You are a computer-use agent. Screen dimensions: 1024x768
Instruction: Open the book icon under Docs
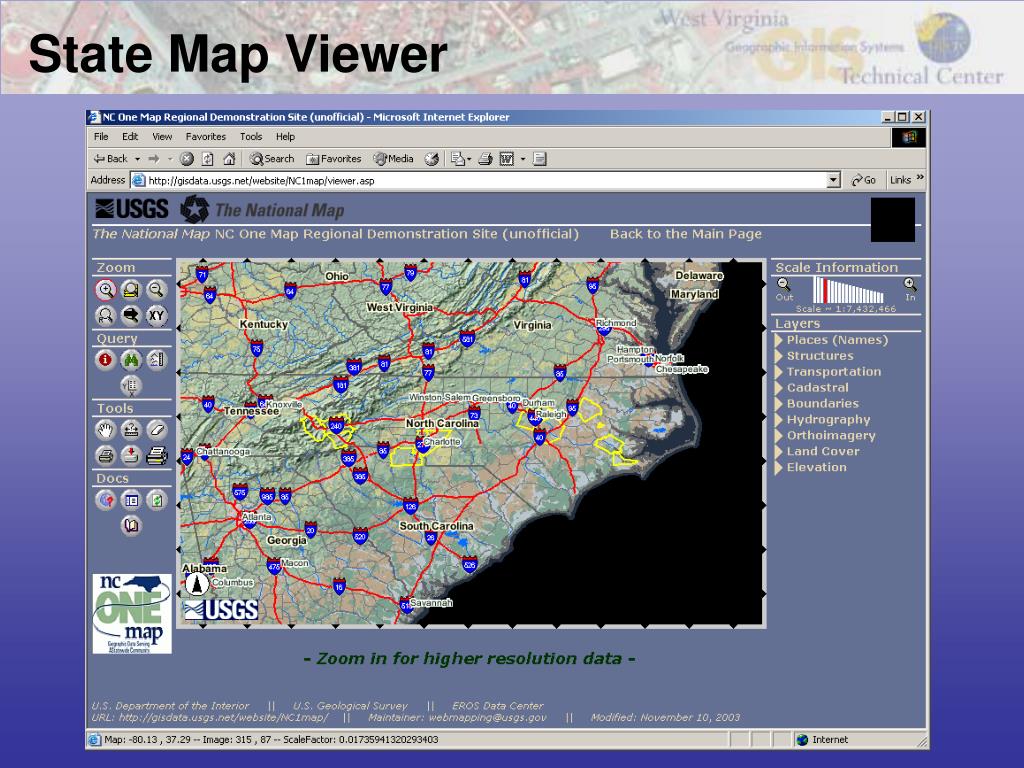pos(131,526)
